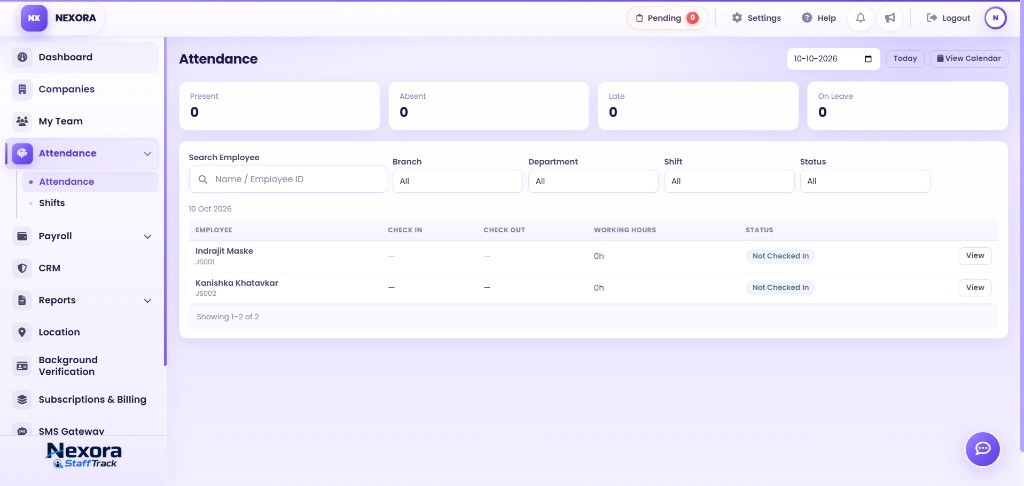Click the WORKING HOURS column header

(x=625, y=230)
